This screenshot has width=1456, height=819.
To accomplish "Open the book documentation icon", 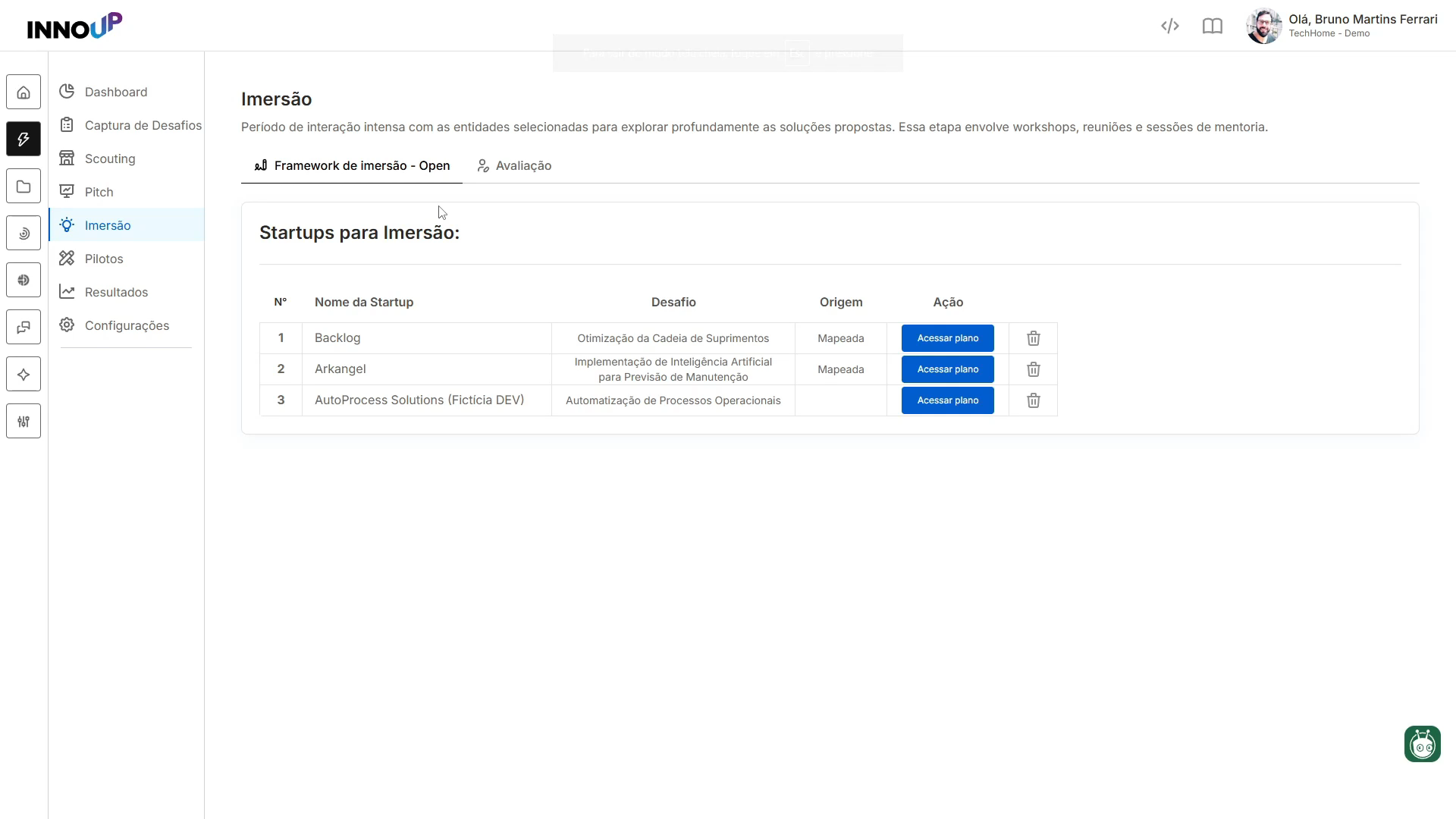I will point(1213,27).
